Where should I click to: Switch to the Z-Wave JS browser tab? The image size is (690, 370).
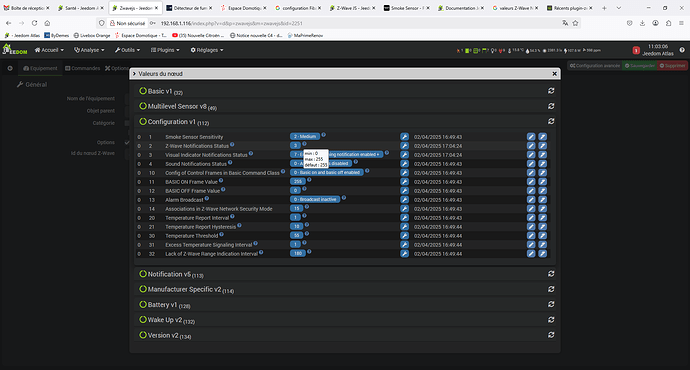[352, 8]
